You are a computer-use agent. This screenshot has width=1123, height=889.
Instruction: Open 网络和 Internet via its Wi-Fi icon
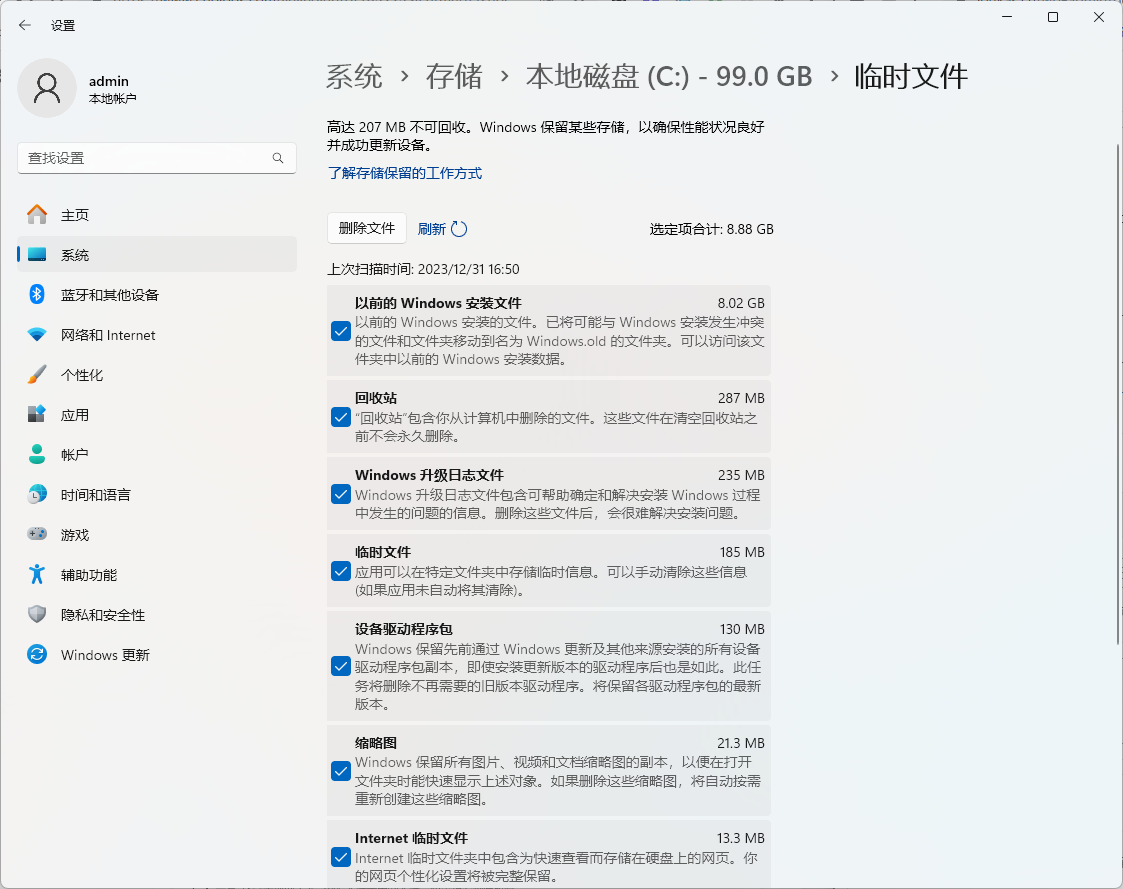coord(37,335)
